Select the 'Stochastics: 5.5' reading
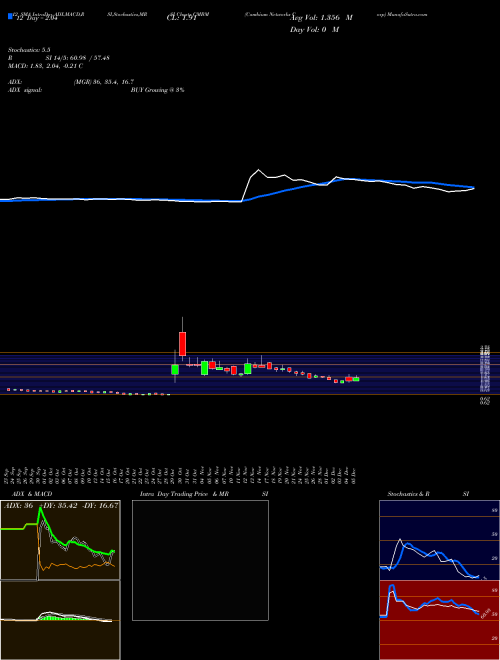 29,50
